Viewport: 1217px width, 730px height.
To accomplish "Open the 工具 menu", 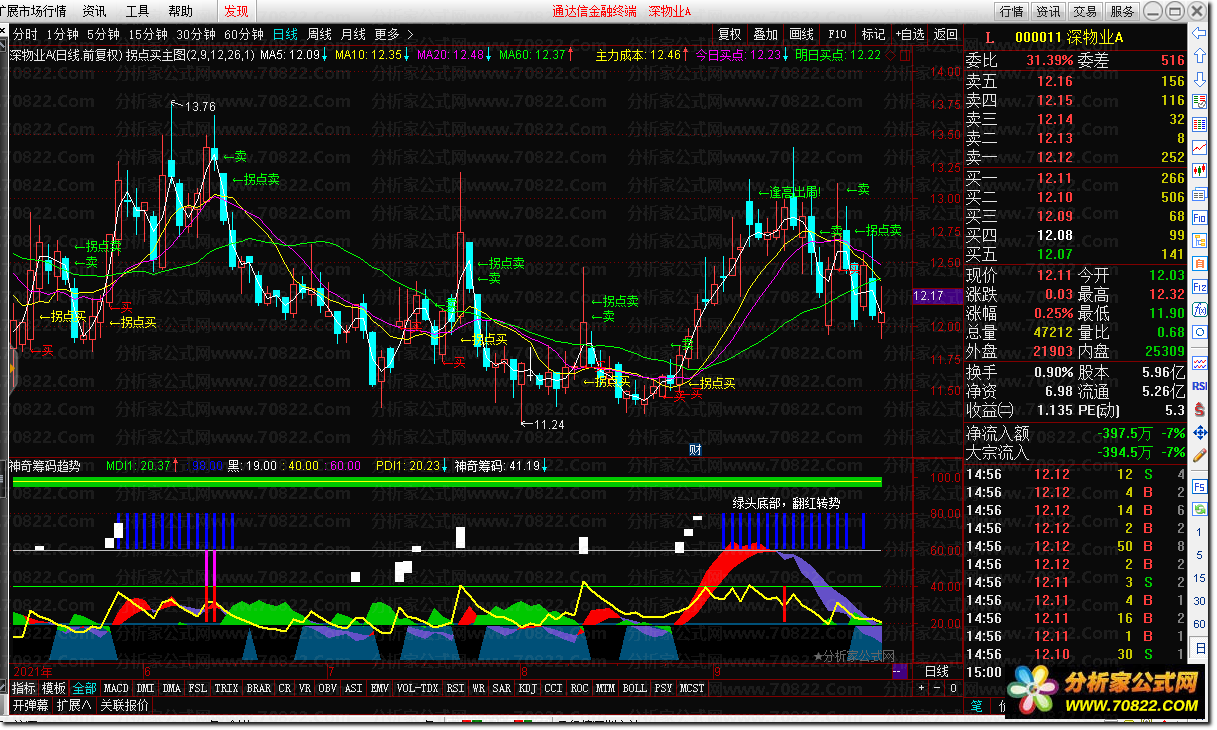I will click(x=138, y=11).
